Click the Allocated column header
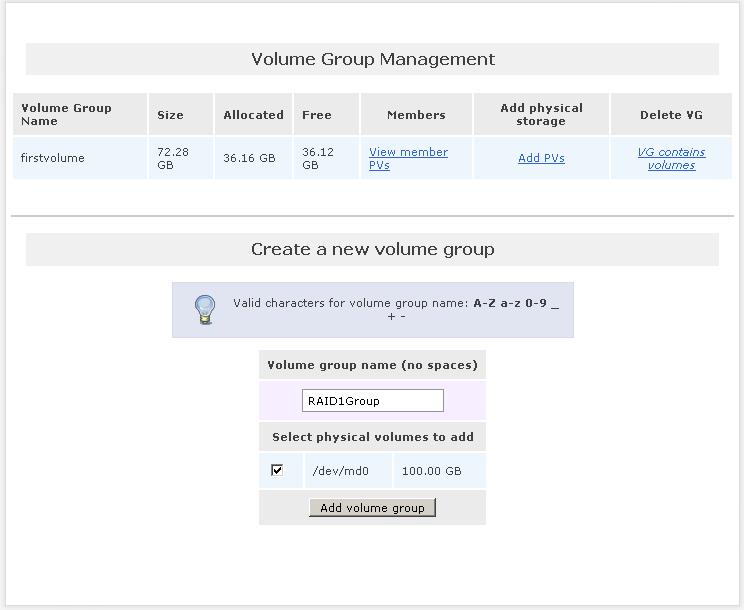This screenshot has width=745, height=610. (x=253, y=115)
